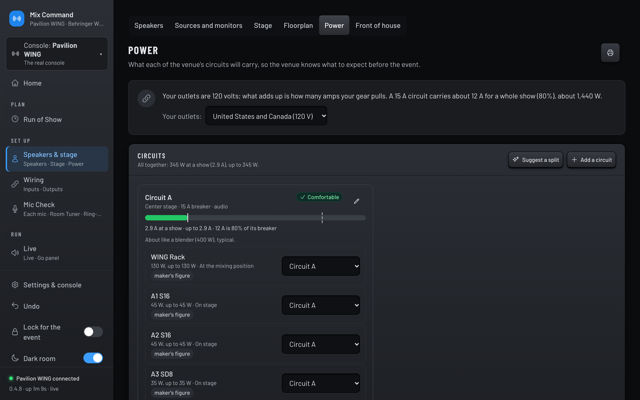Image resolution: width=640 pixels, height=400 pixels.
Task: Click the maker's figure tag under A2 S16
Action: (172, 354)
